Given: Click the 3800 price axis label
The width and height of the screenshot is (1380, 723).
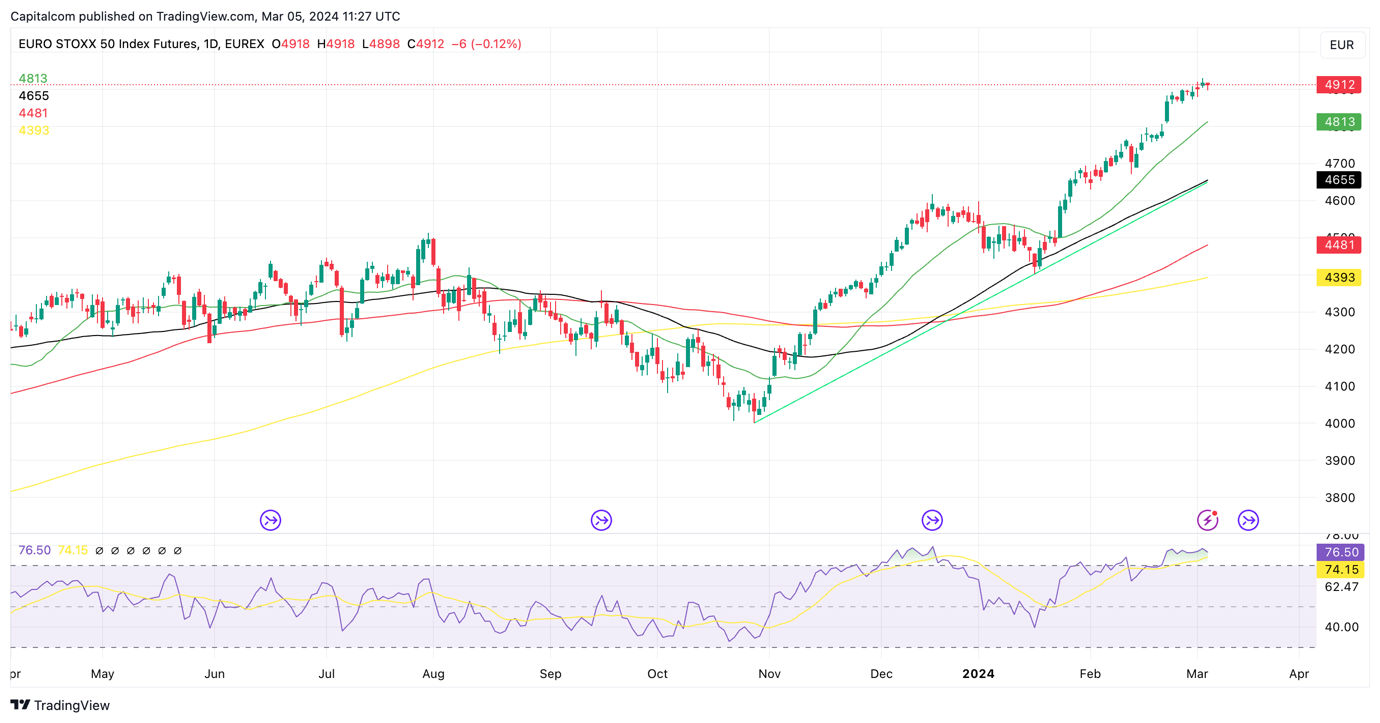Looking at the screenshot, I should point(1340,497).
